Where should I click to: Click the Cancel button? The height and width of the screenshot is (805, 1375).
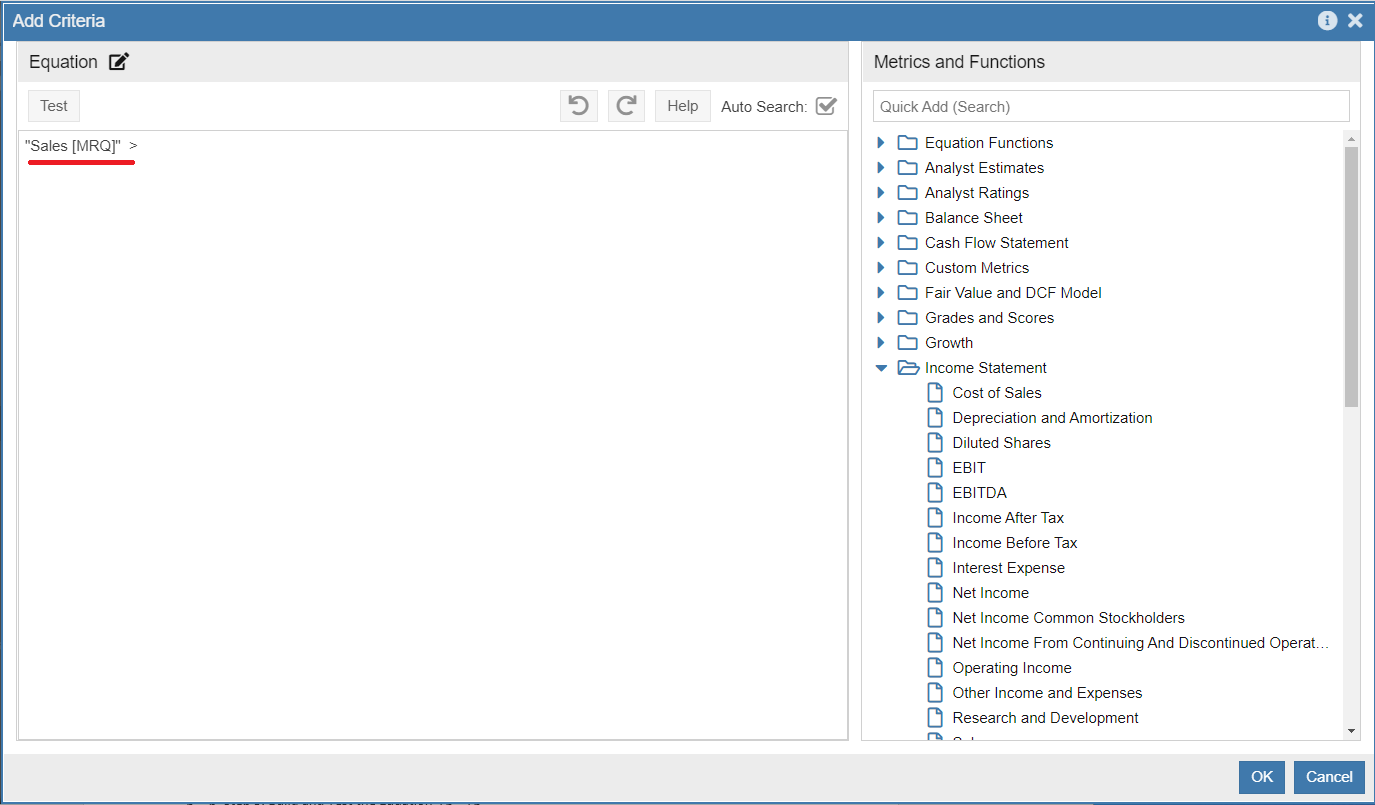(x=1329, y=777)
